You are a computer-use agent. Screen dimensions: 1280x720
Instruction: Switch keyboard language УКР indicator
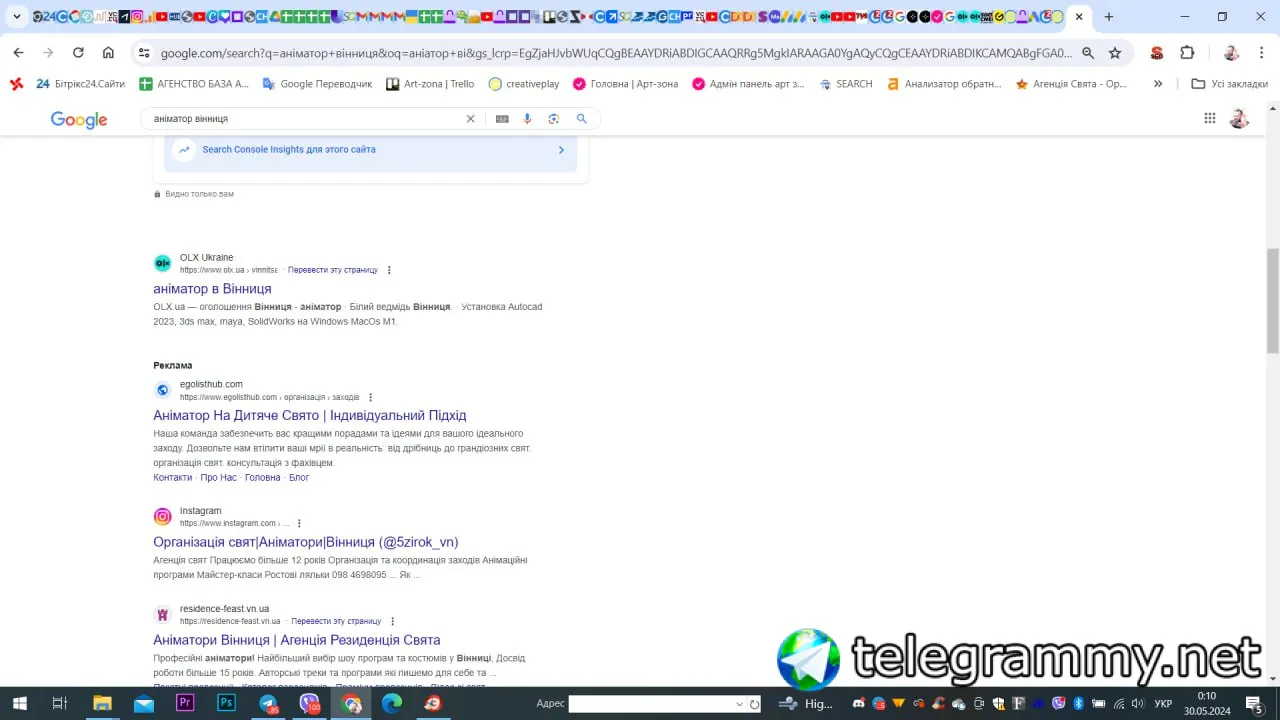tap(1163, 704)
